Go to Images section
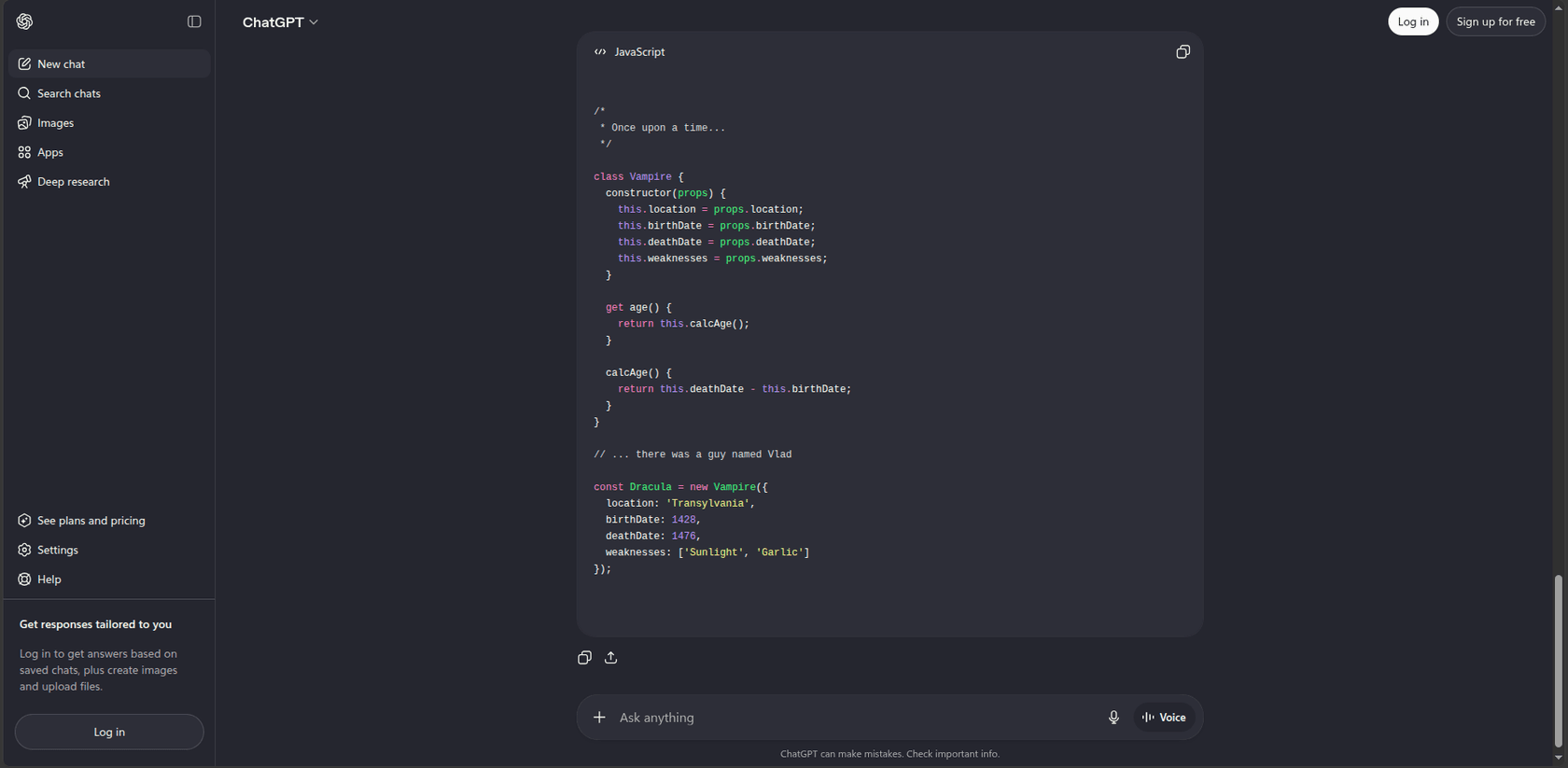This screenshot has width=1568, height=768. [x=109, y=122]
